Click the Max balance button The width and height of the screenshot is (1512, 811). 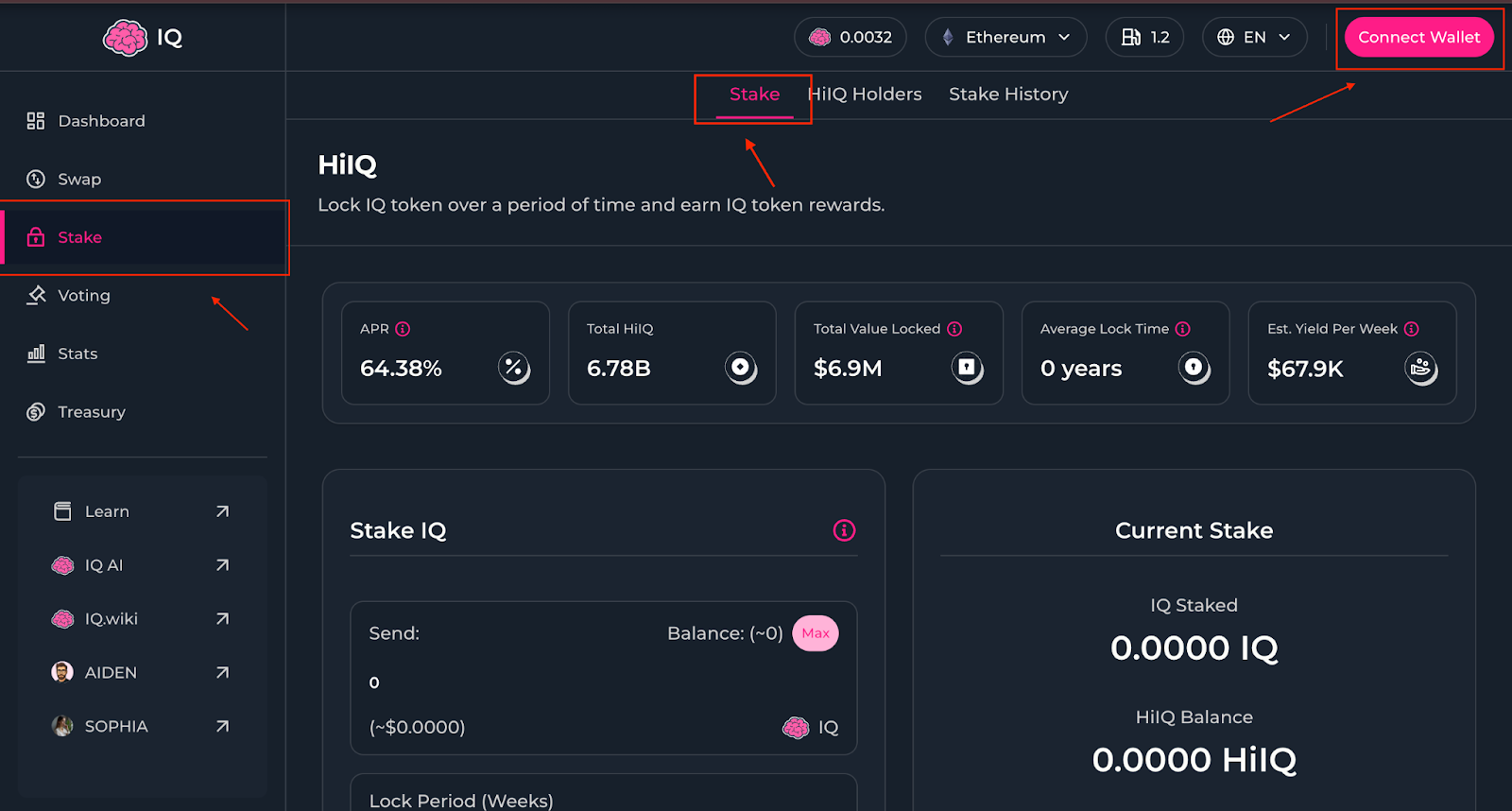point(816,633)
